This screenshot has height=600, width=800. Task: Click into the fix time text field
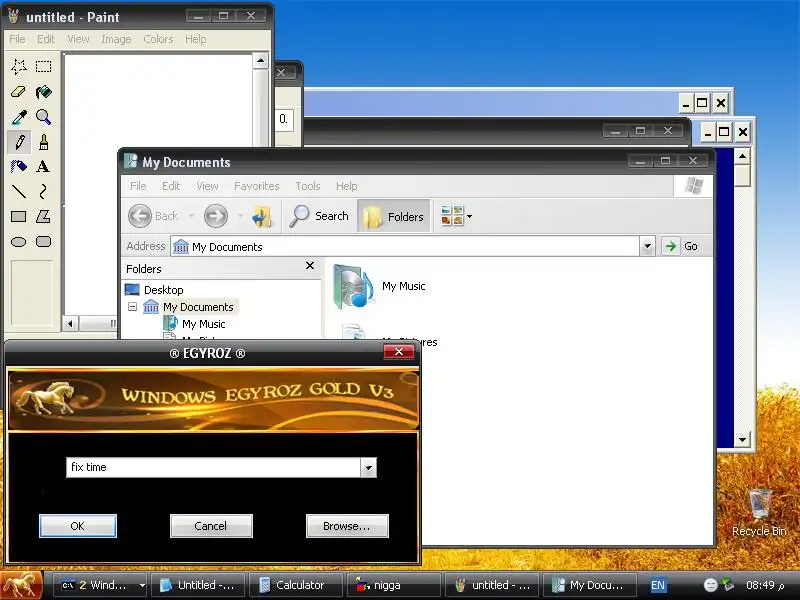[213, 467]
